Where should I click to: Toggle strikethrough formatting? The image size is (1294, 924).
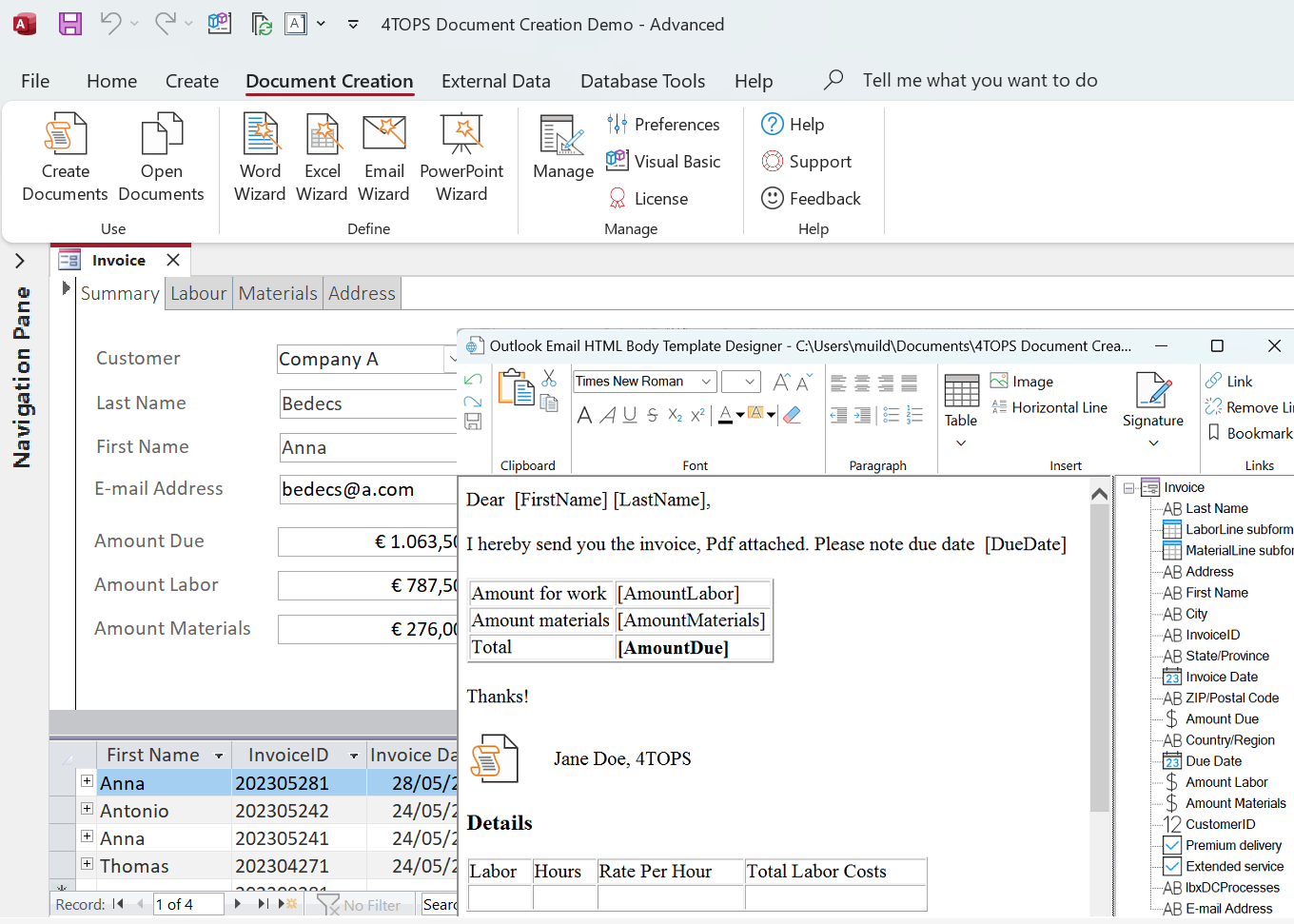pyautogui.click(x=652, y=415)
